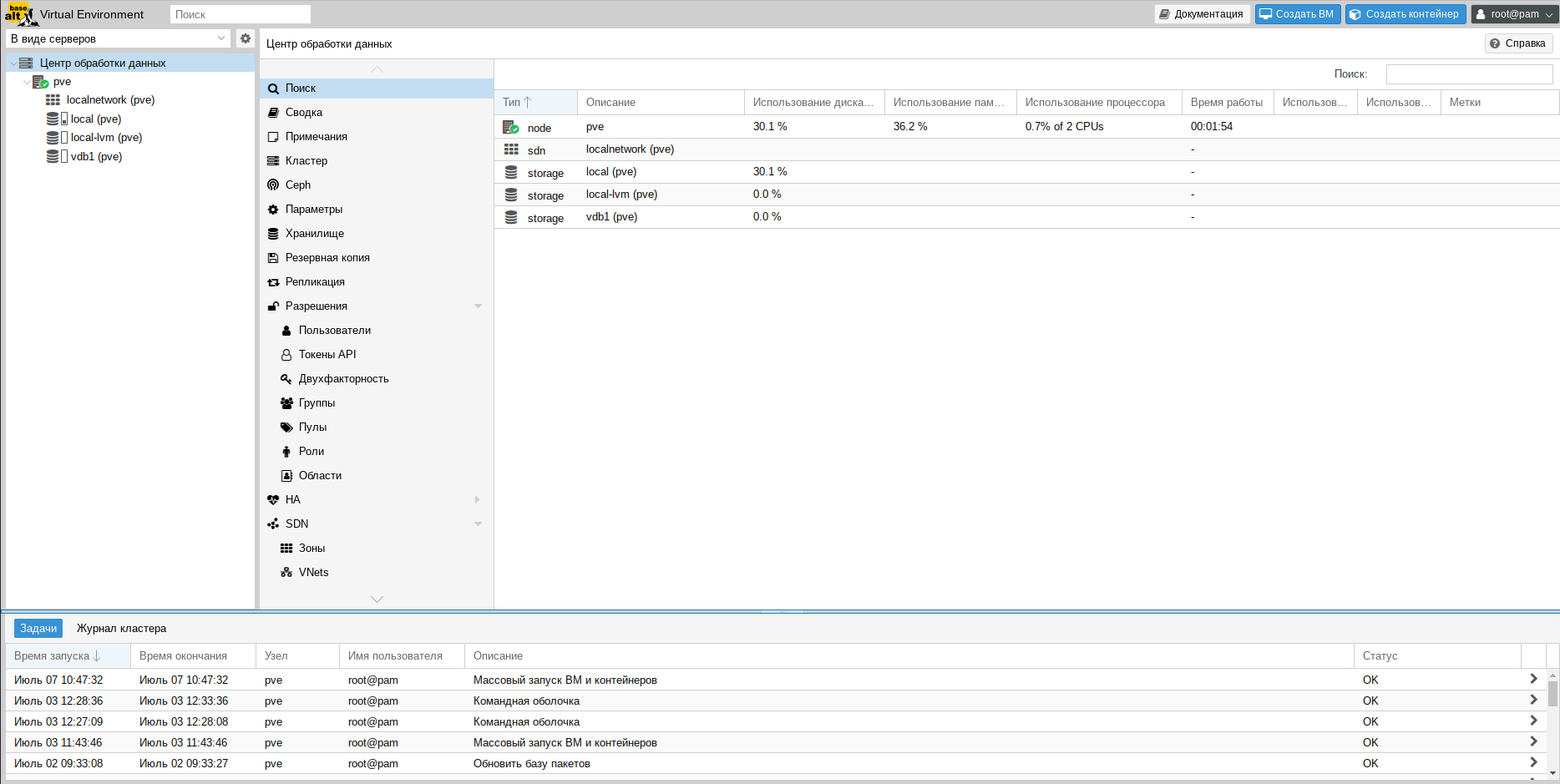Click the Двухфакторность key icon

pos(286,379)
